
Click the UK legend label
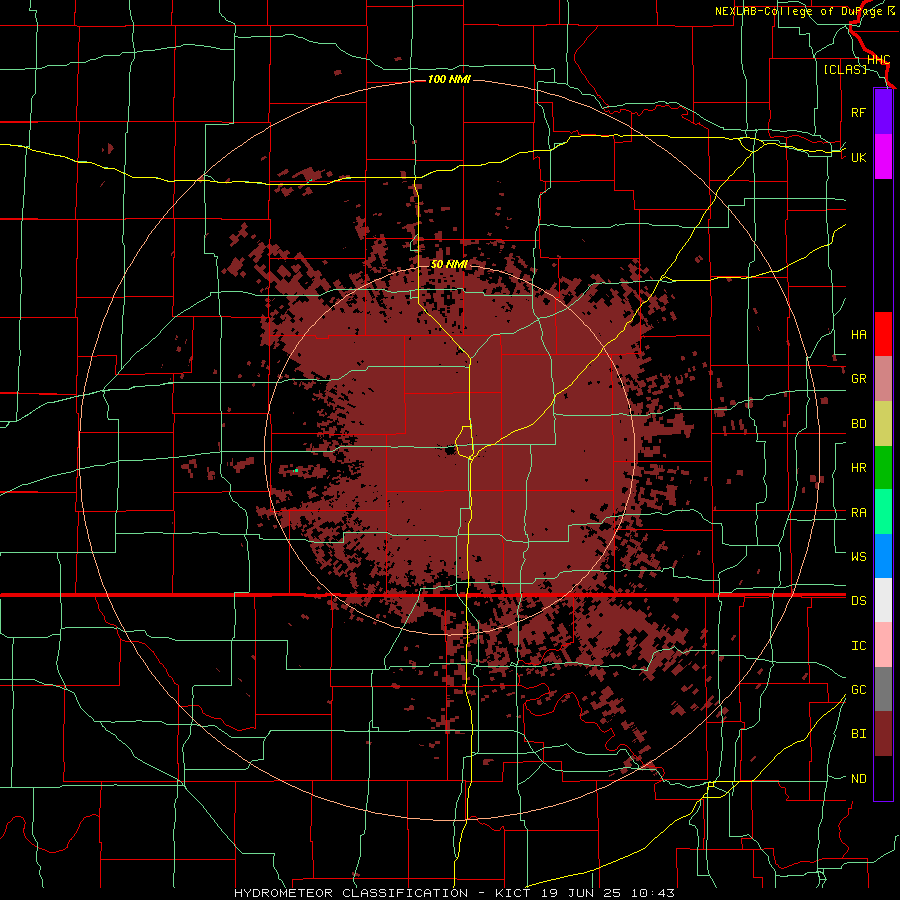tap(858, 157)
